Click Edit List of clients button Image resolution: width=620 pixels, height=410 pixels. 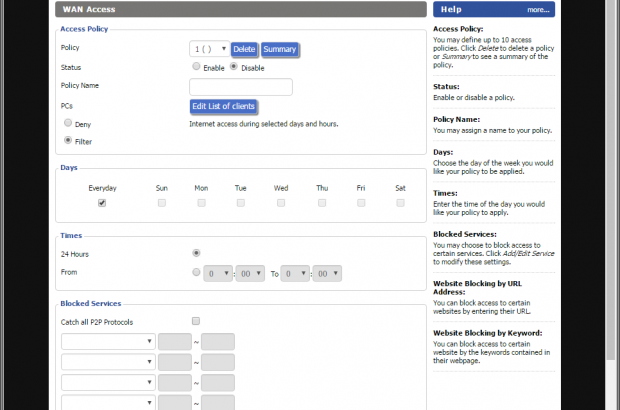click(x=224, y=106)
